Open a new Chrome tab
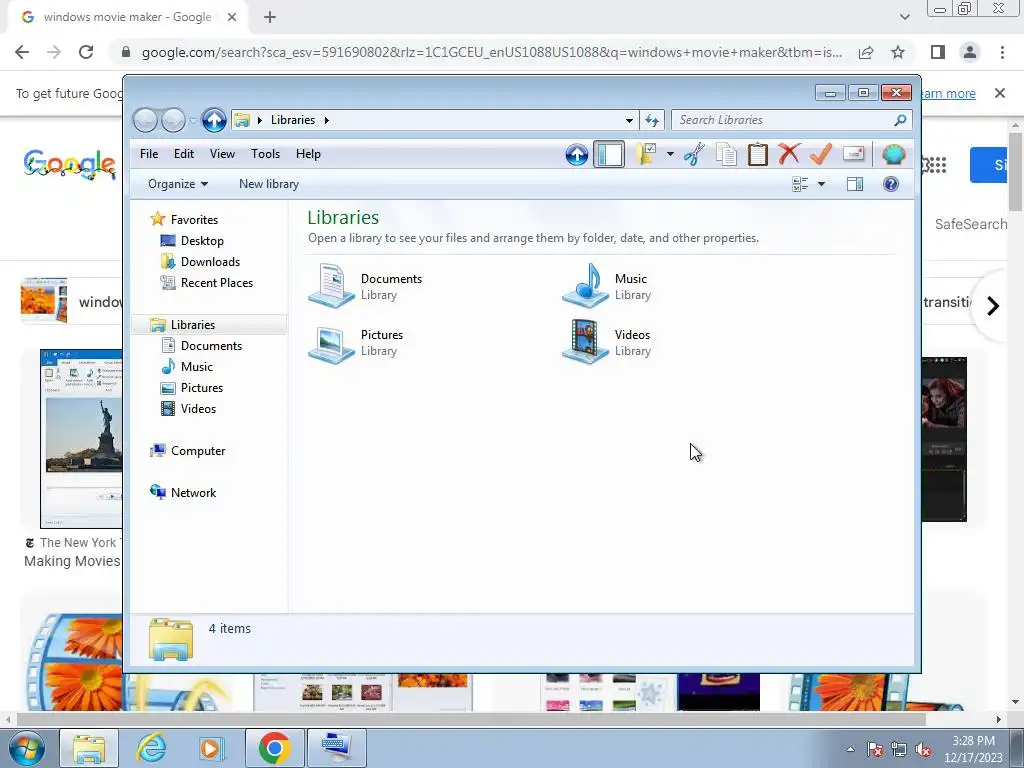This screenshot has height=768, width=1024. coord(270,17)
